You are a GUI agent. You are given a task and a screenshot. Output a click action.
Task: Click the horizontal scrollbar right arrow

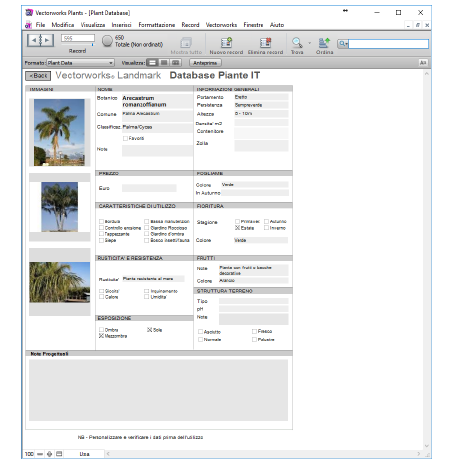click(419, 454)
